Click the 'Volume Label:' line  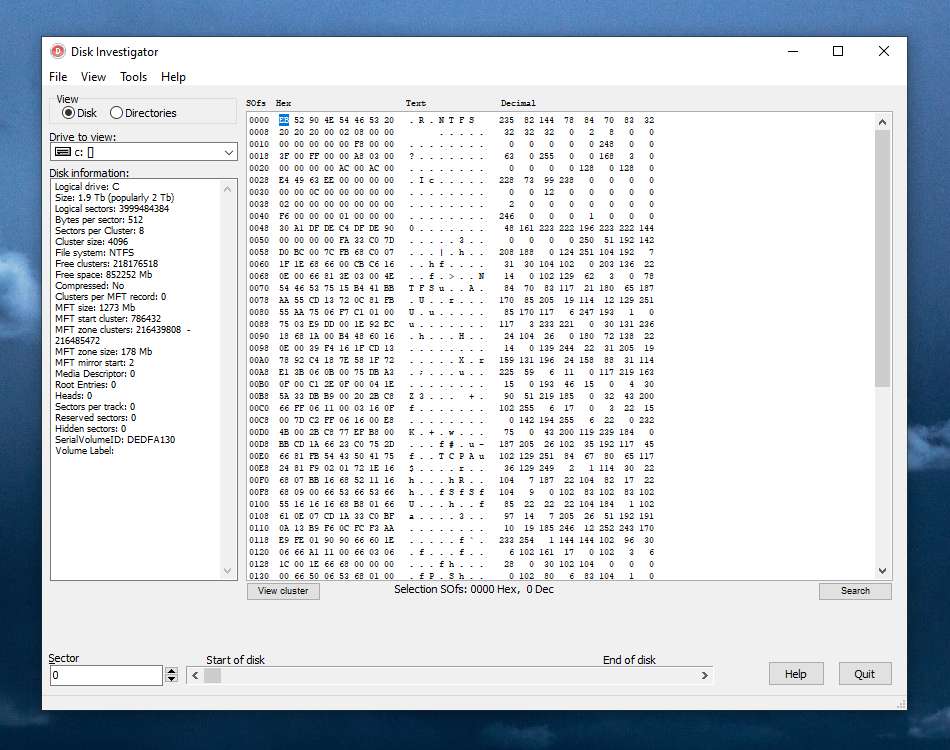click(x=84, y=451)
